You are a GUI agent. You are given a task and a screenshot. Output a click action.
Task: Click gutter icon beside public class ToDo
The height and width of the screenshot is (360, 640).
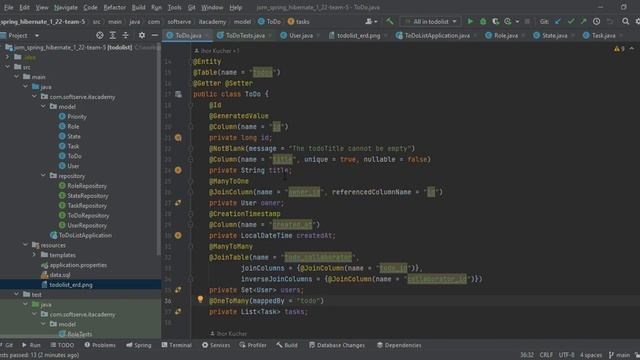pyautogui.click(x=178, y=94)
